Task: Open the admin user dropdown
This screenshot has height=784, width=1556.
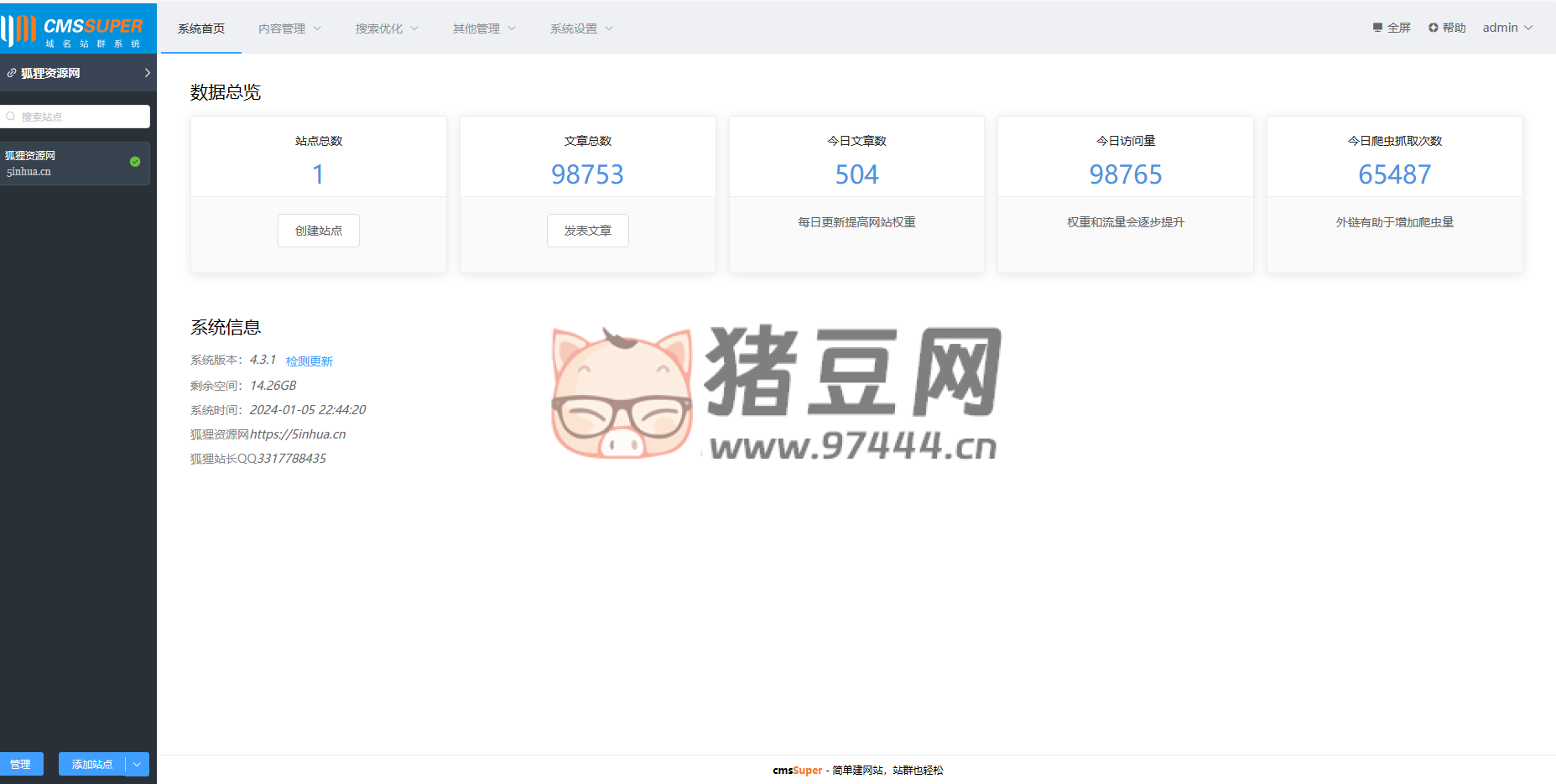Action: pyautogui.click(x=1507, y=28)
